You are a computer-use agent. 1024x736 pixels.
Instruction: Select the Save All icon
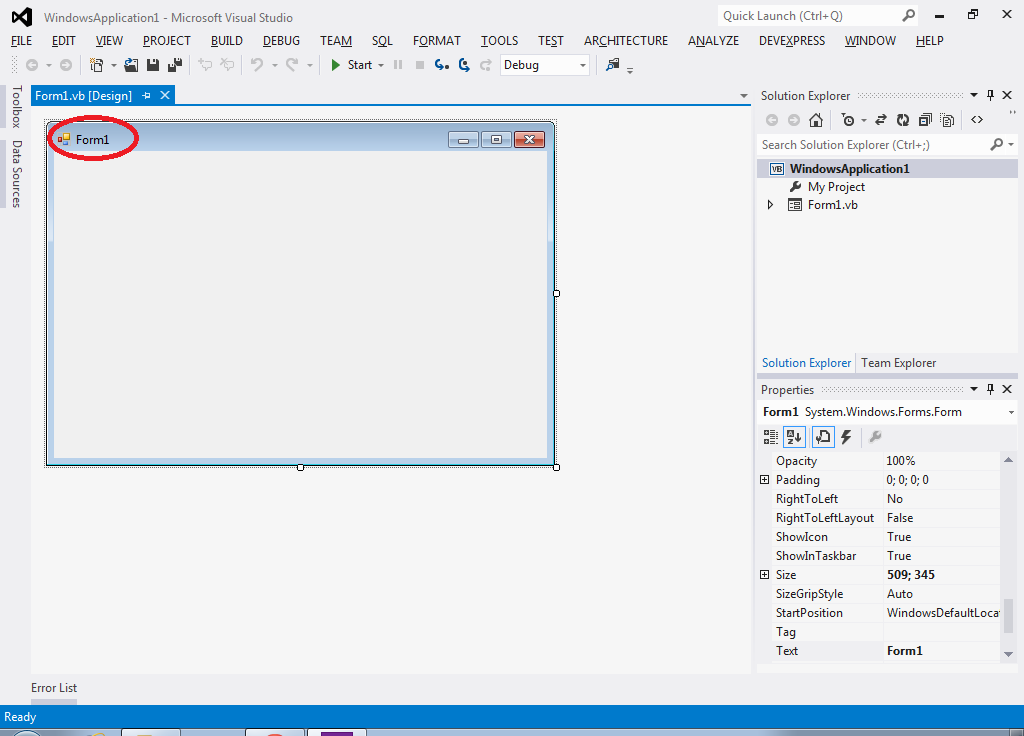(172, 64)
